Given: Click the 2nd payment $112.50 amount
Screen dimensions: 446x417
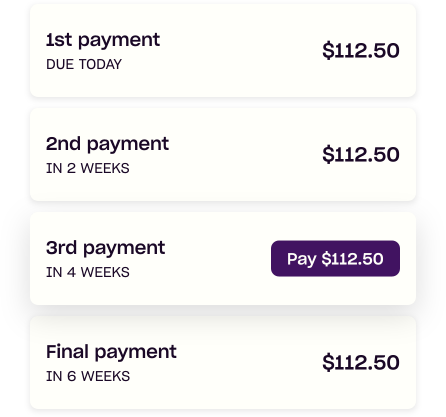Looking at the screenshot, I should 361,155.
